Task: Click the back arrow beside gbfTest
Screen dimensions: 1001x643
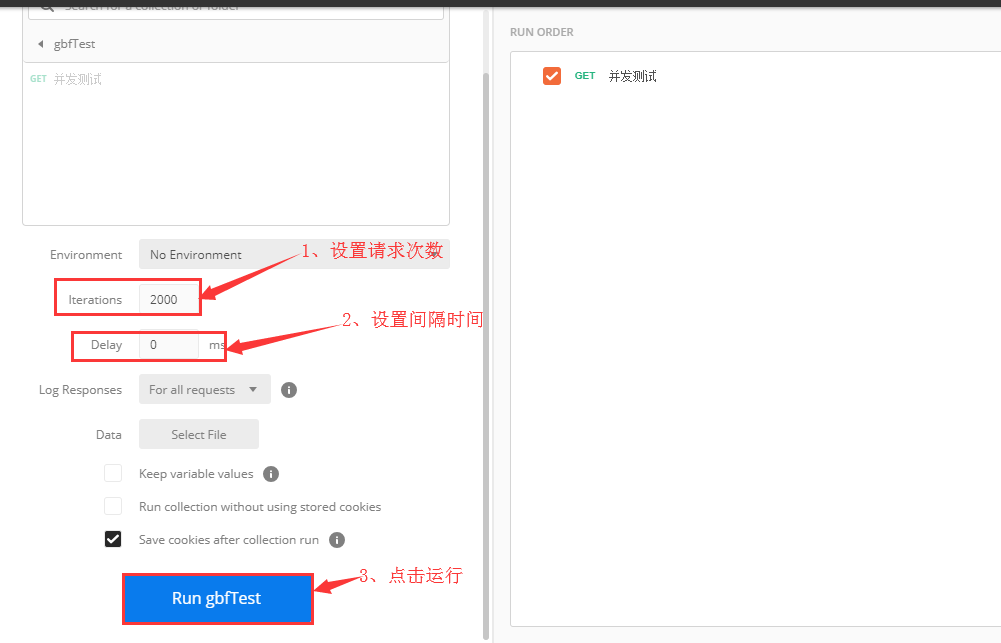Action: [x=41, y=44]
